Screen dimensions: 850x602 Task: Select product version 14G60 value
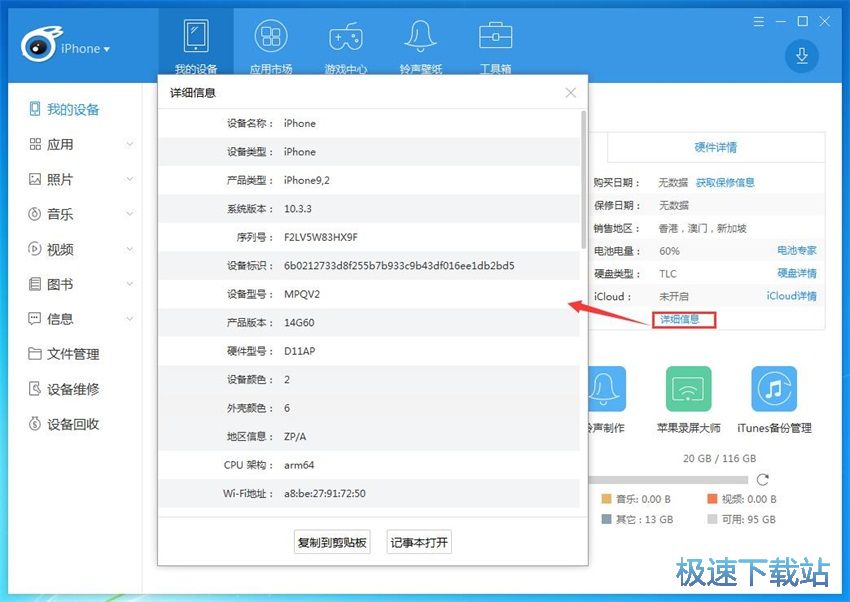[x=299, y=322]
